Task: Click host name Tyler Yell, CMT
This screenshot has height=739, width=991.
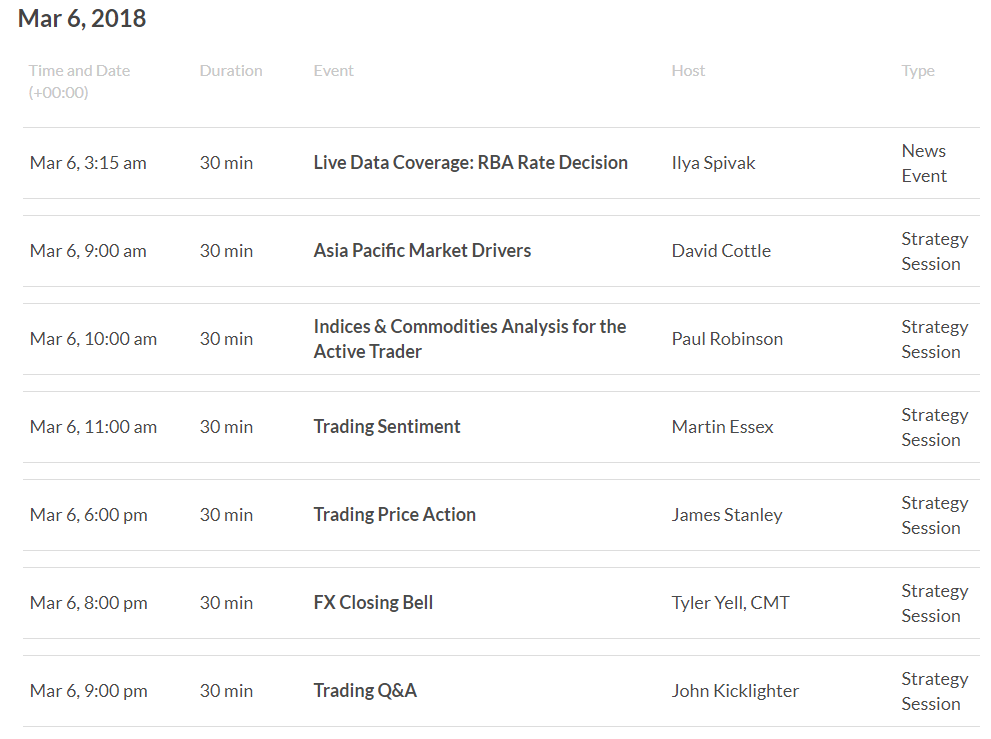Action: [x=730, y=602]
